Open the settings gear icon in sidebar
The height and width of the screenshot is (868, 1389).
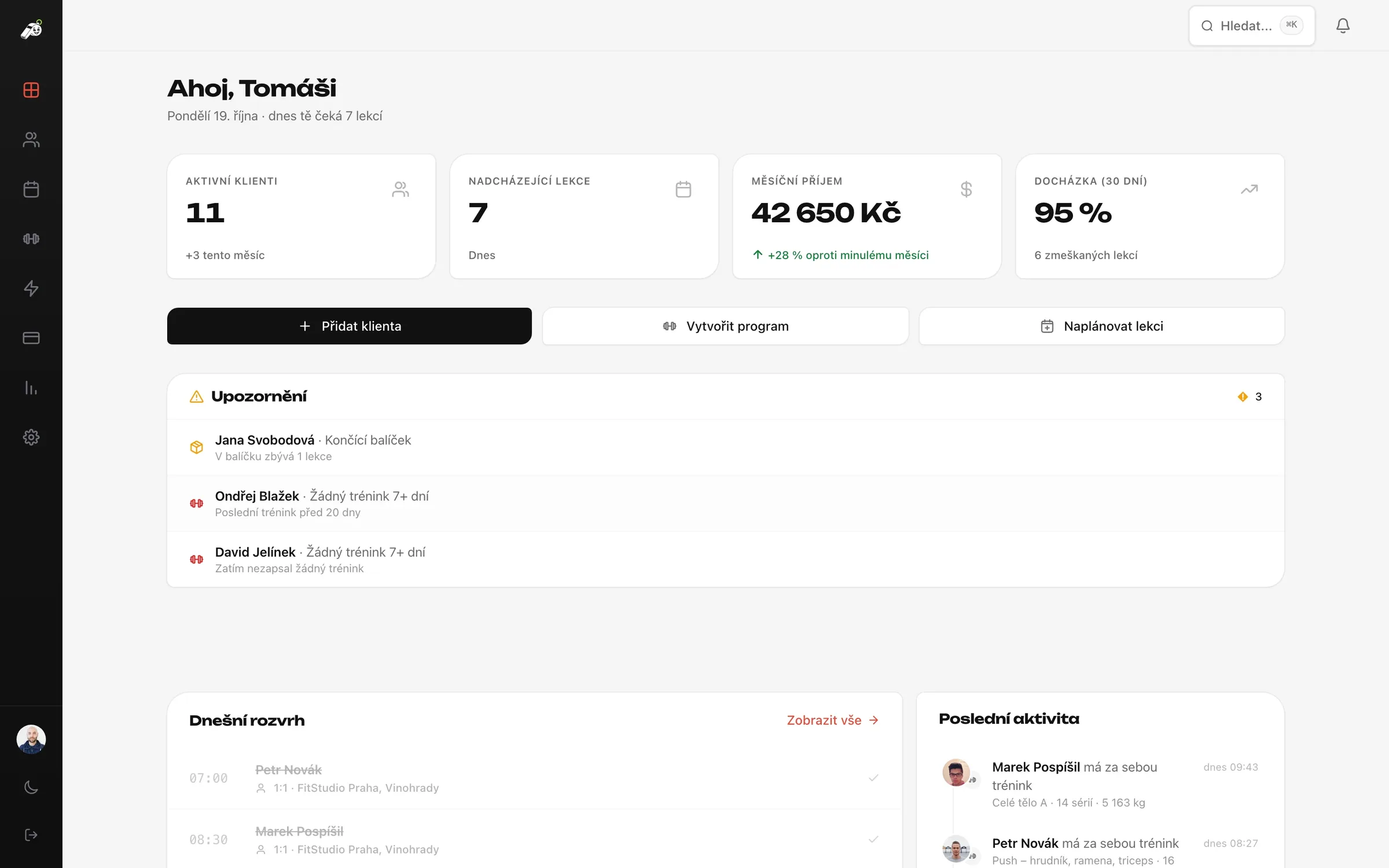tap(31, 437)
